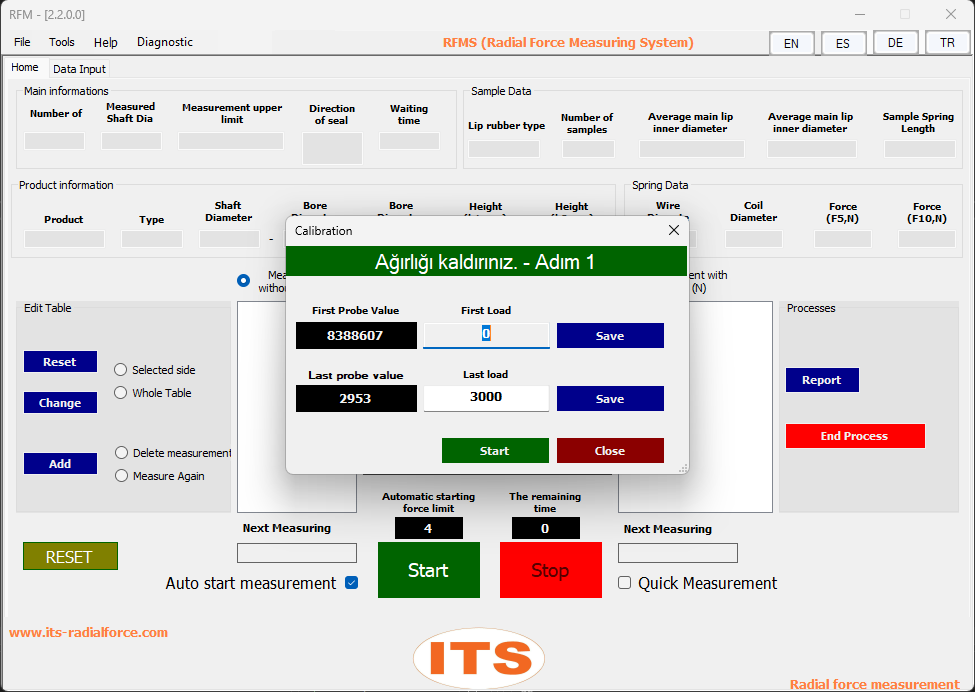This screenshot has height=692, width=975.
Task: Choose the Measure Again option
Action: 122,476
